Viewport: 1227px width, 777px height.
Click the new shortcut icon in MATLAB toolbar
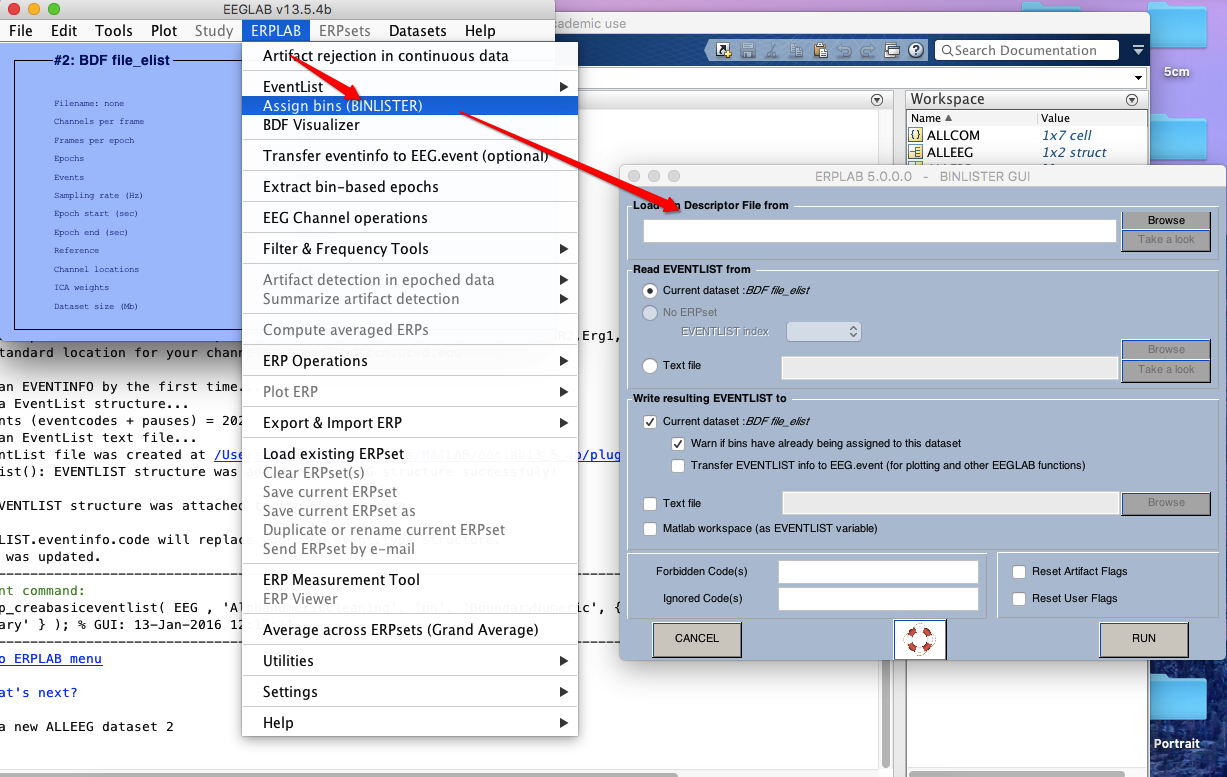723,50
